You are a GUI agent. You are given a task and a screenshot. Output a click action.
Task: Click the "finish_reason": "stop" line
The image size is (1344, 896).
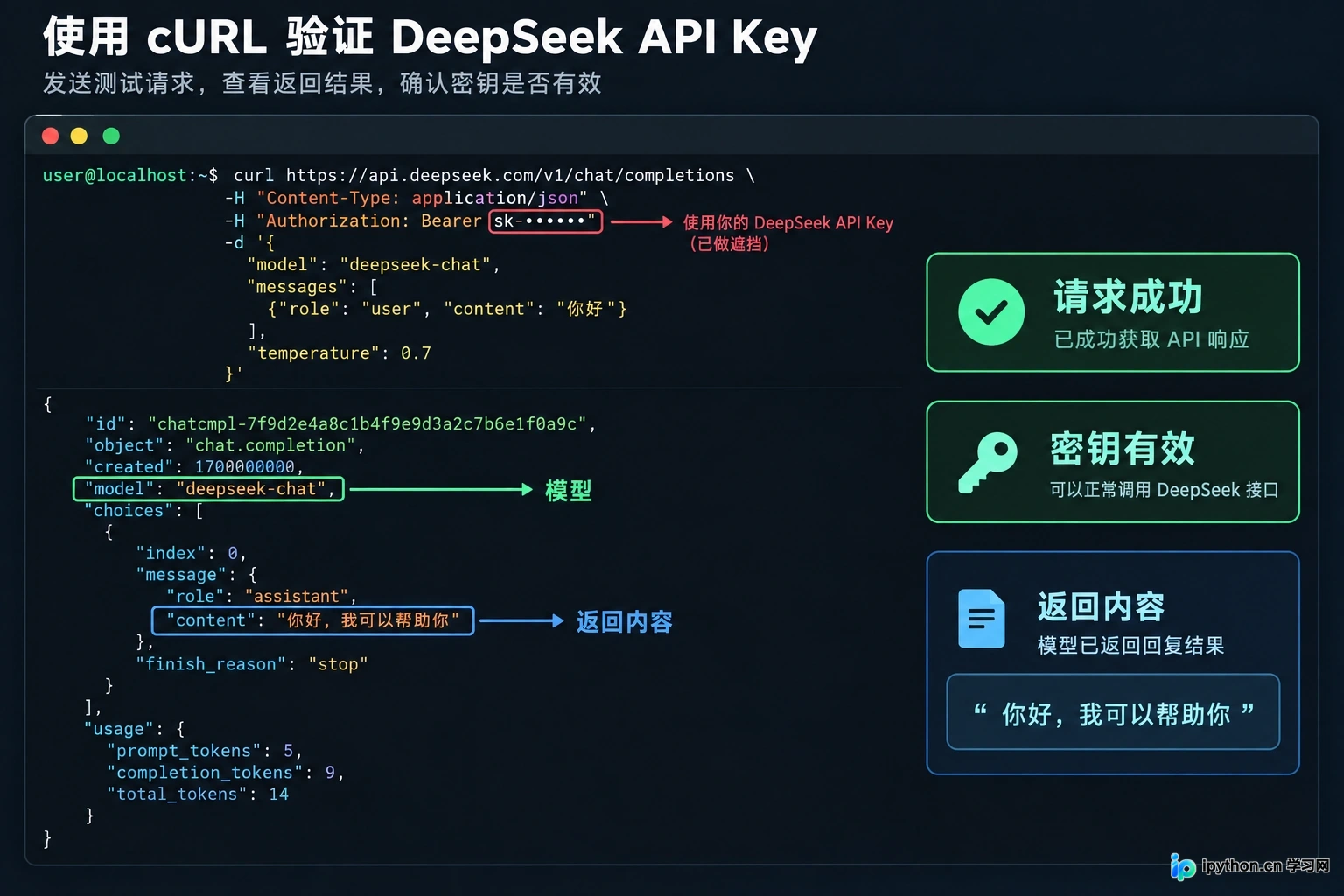pyautogui.click(x=252, y=665)
